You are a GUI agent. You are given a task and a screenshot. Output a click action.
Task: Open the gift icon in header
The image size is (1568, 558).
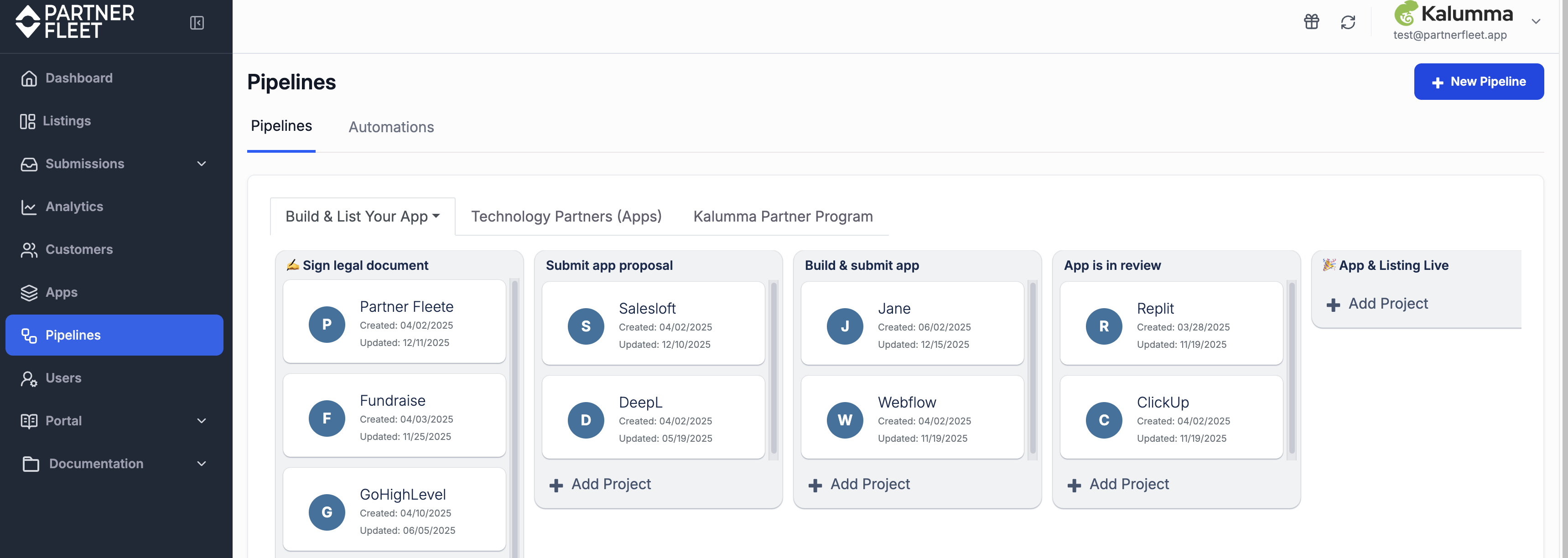pyautogui.click(x=1311, y=22)
